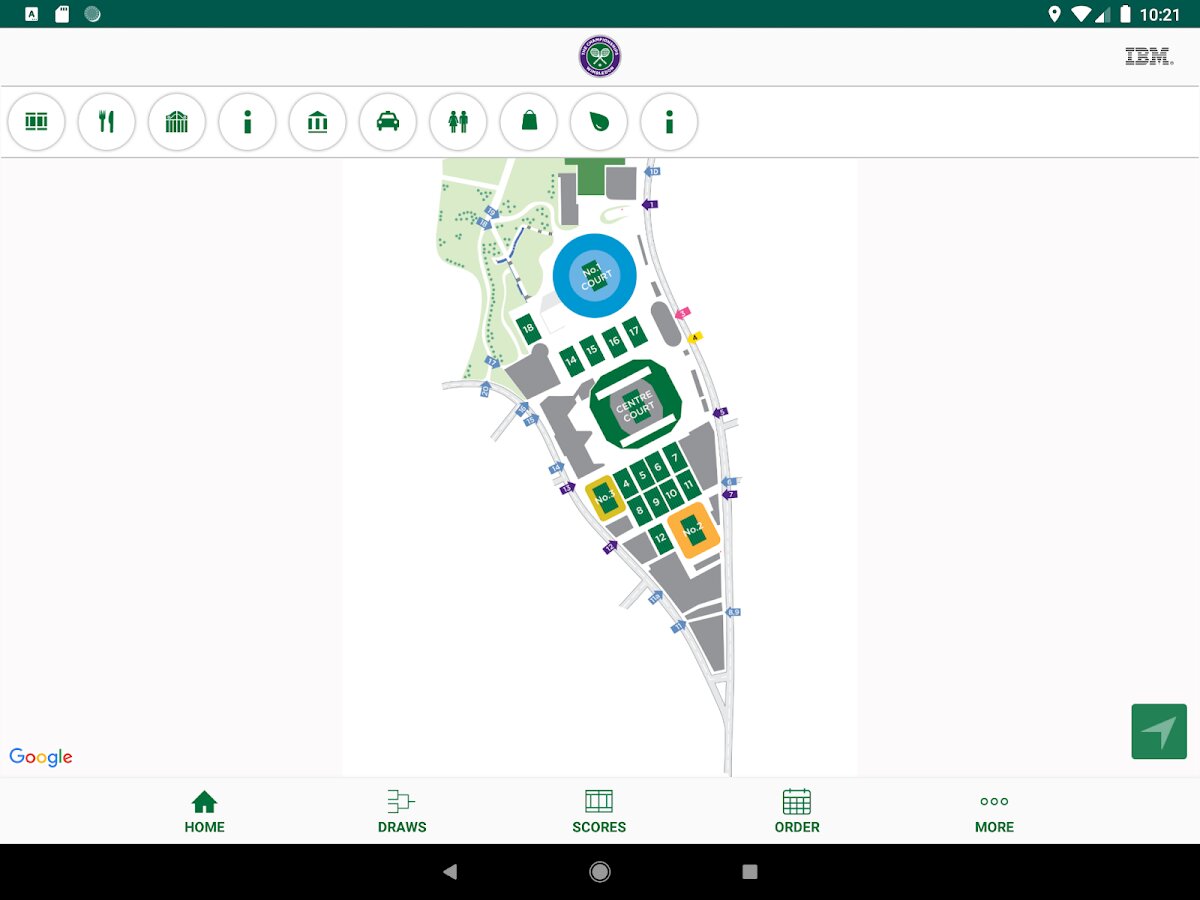Select the green leaf icon
The image size is (1200, 900).
tap(599, 122)
